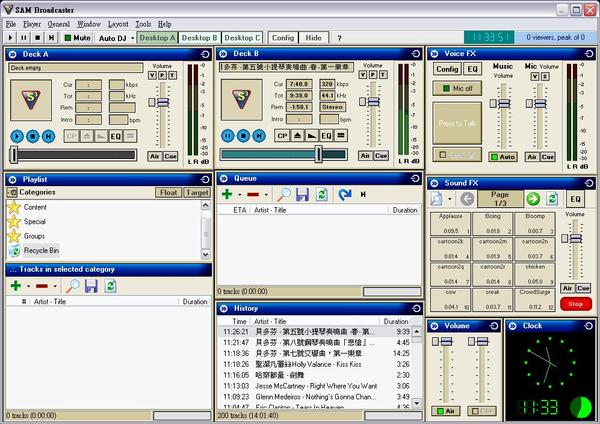Screen dimensions: 600x424
Task: Open the Layout menu
Action: (118, 24)
